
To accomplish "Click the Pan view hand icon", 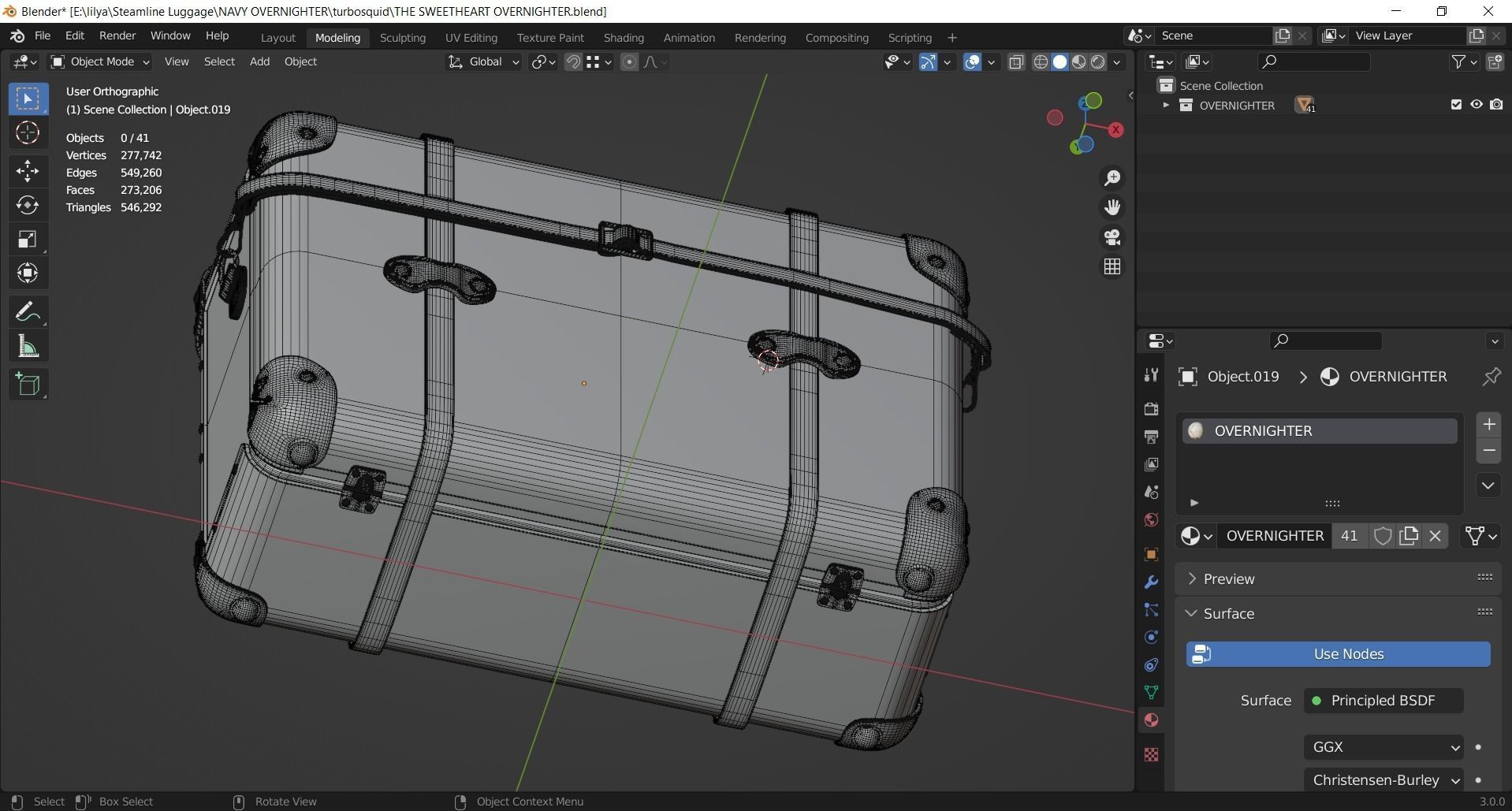I will tap(1112, 207).
